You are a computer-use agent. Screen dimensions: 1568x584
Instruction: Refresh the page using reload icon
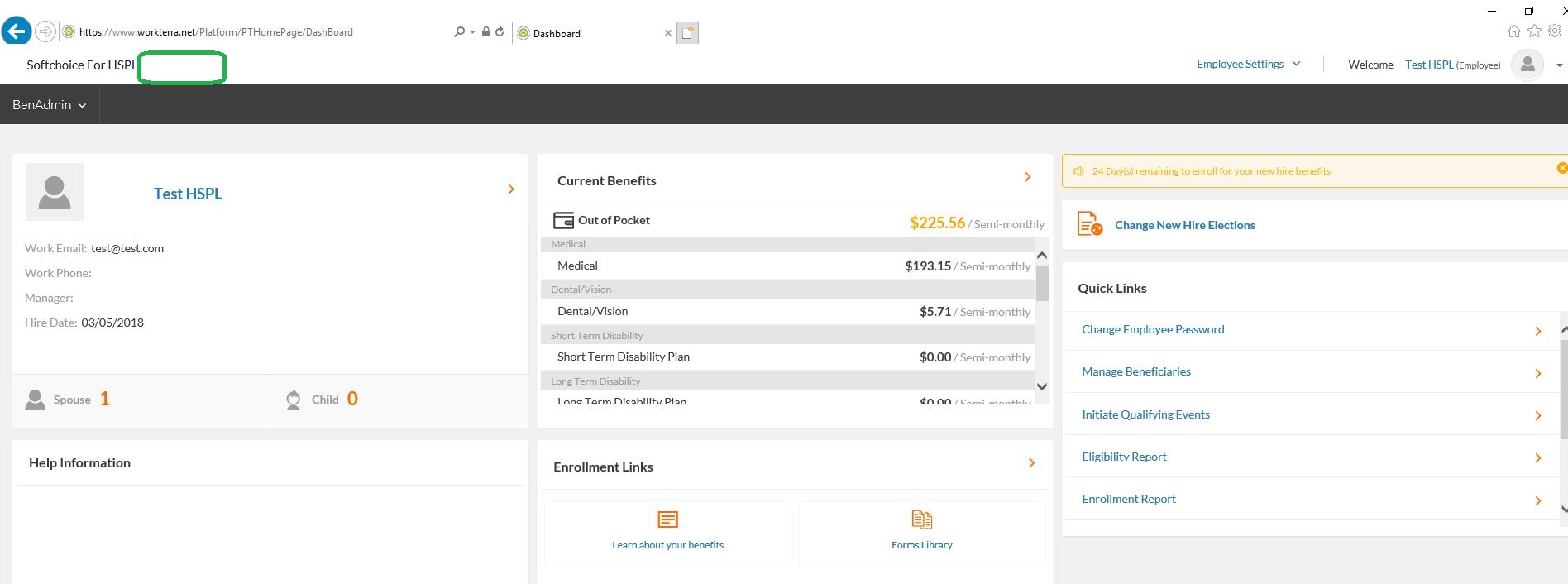click(x=500, y=31)
